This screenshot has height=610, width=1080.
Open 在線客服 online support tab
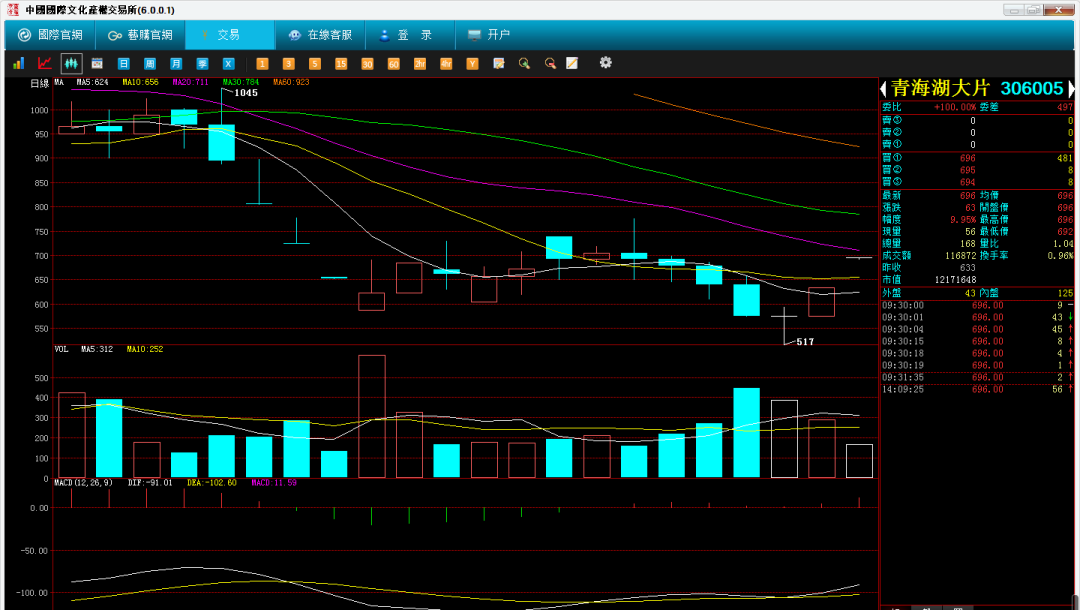320,34
